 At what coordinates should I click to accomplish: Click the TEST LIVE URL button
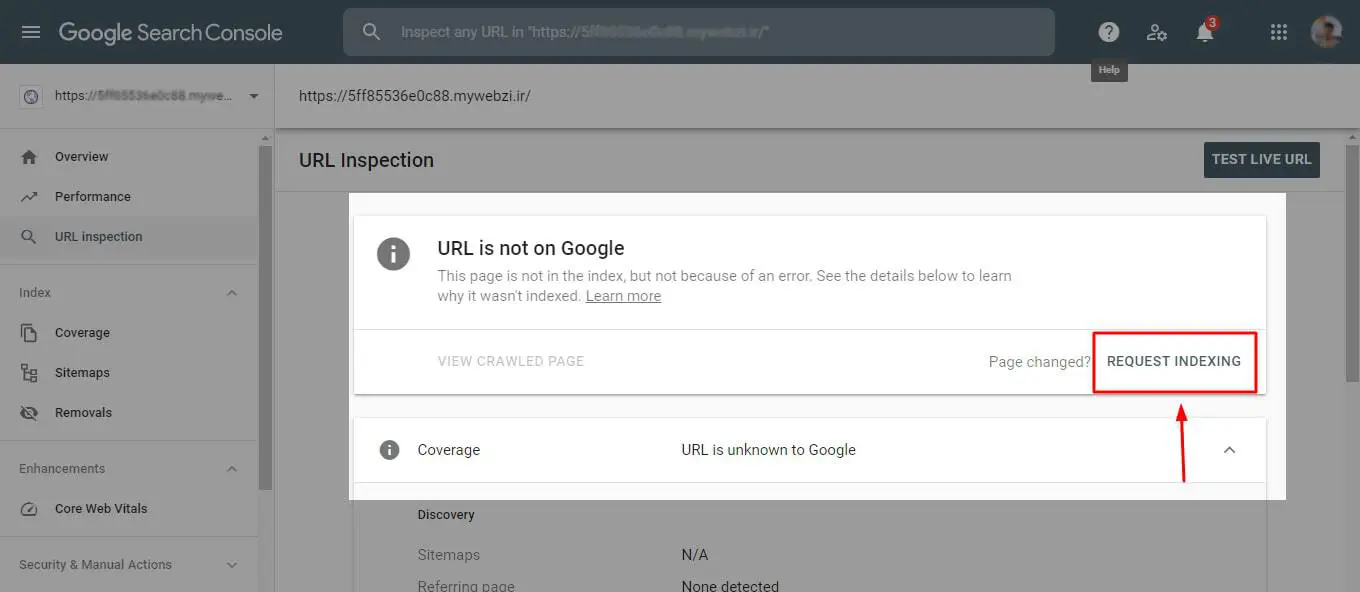coord(1261,159)
